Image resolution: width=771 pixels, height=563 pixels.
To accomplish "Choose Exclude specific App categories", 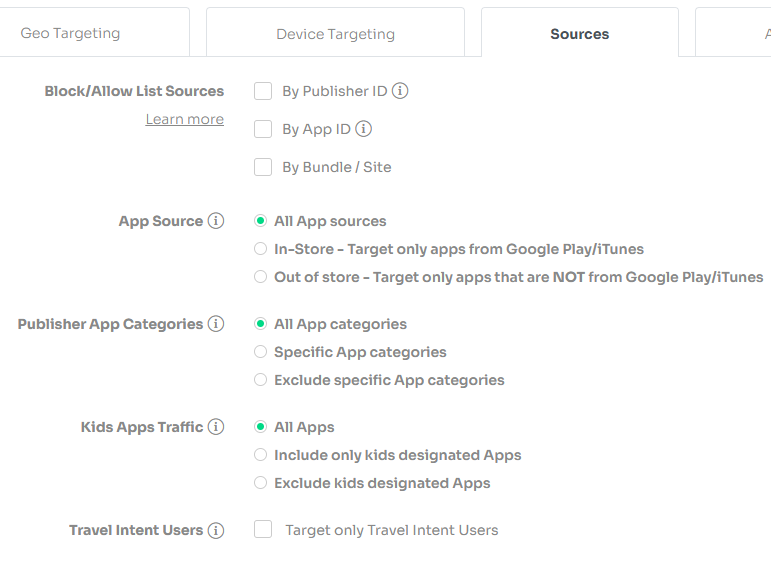I will pos(261,380).
